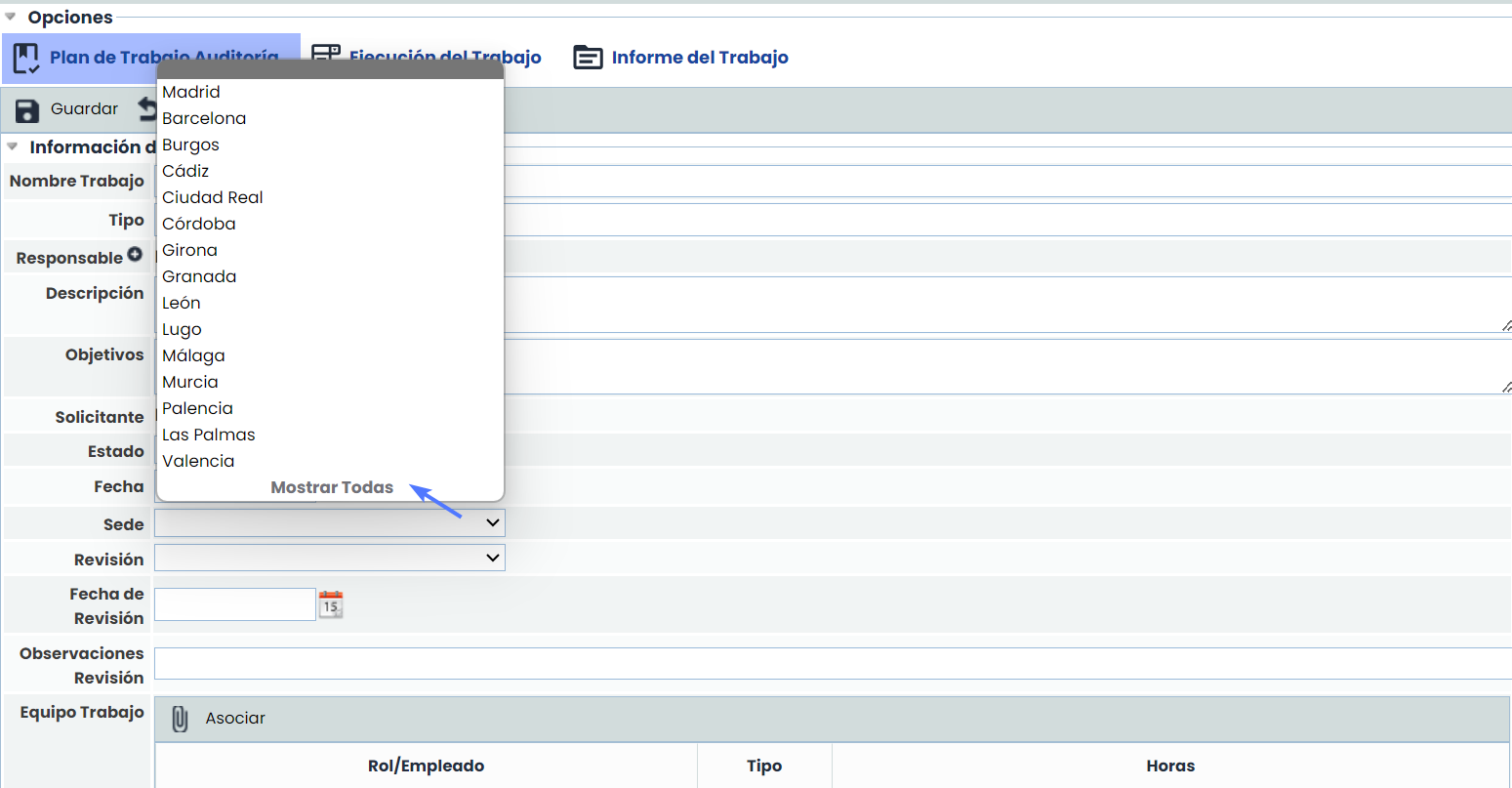This screenshot has width=1512, height=788.
Task: Click the plus icon beside Responsable
Action: tap(135, 255)
